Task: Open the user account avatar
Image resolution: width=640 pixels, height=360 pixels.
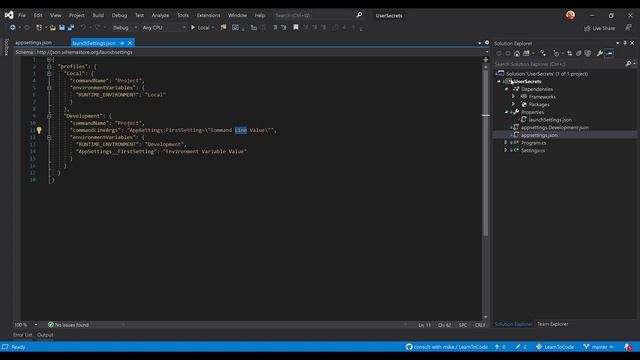Action: (571, 15)
